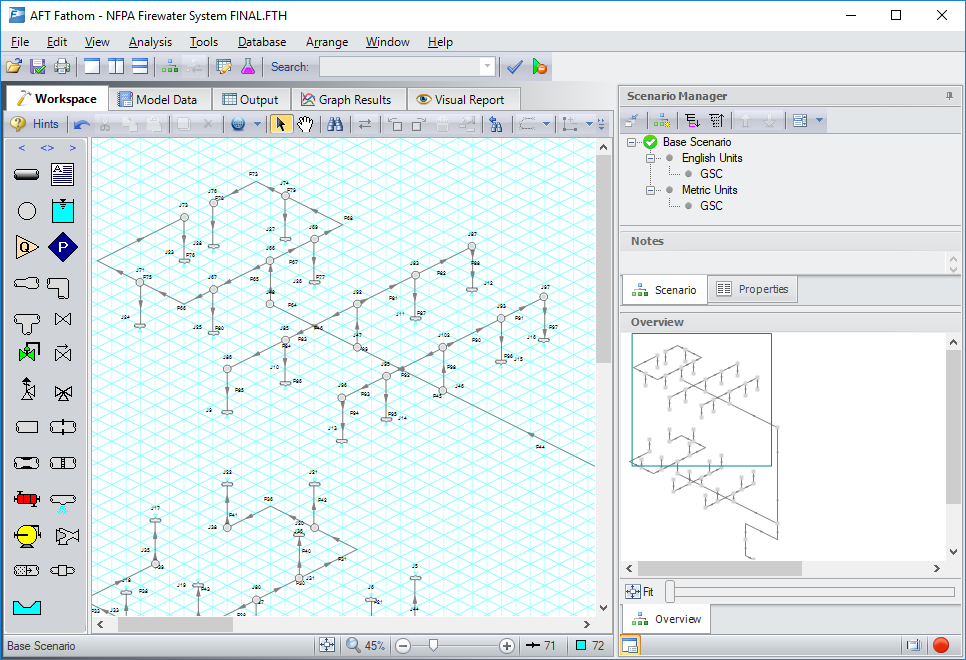966x660 pixels.
Task: Click the magnifier zoom icon beside 45%
Action: [353, 645]
